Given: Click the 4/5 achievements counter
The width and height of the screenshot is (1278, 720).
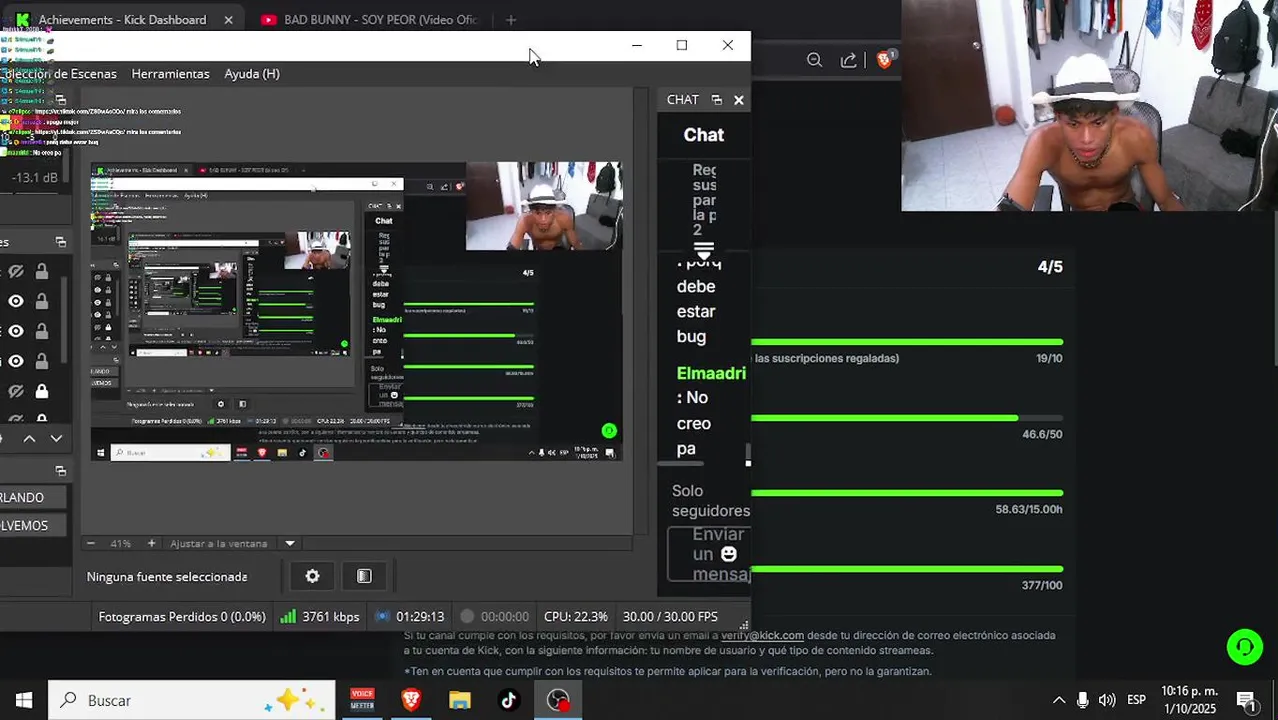Looking at the screenshot, I should (1050, 267).
